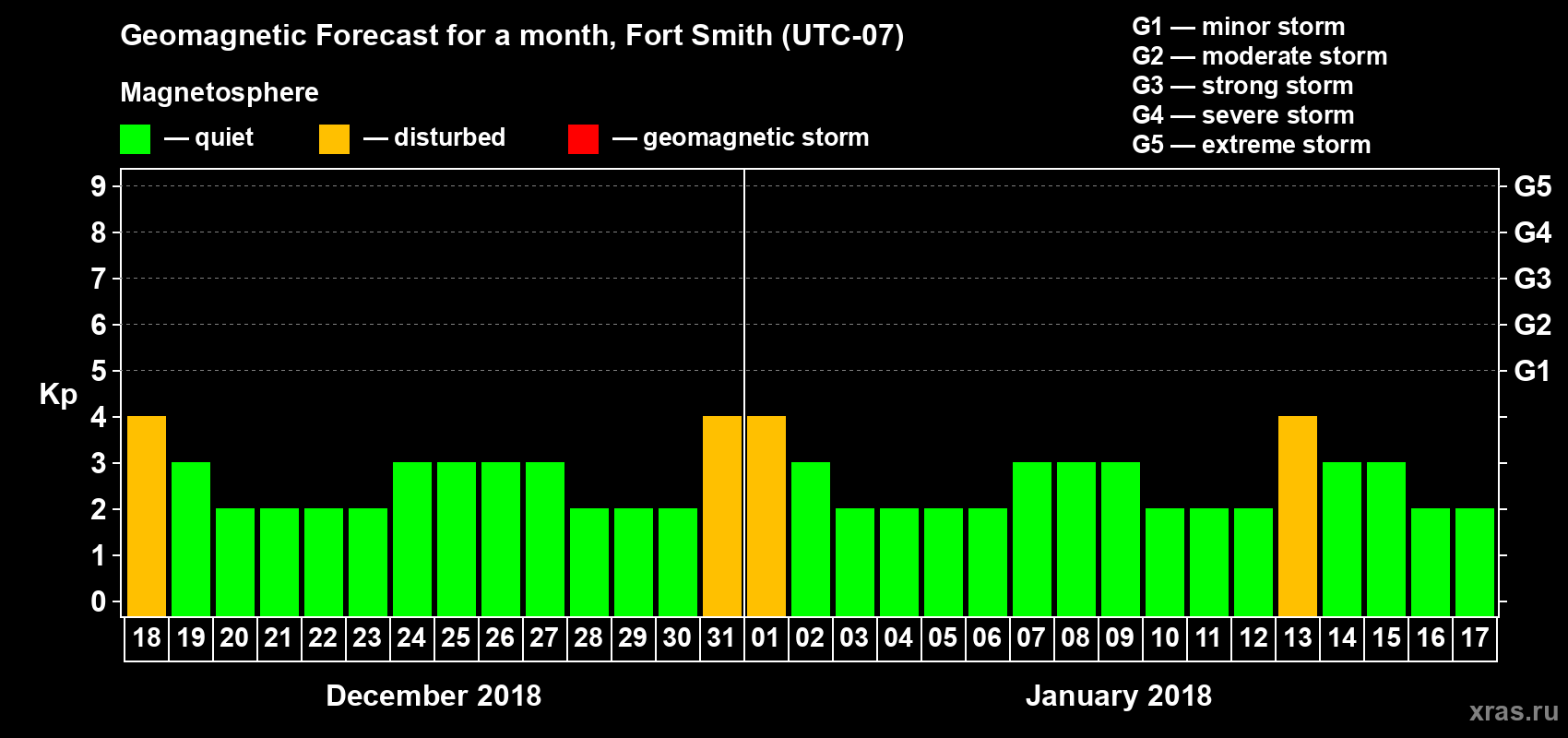Screen dimensions: 1568x738
Task: Click the date label 22 on the axis
Action: point(323,638)
